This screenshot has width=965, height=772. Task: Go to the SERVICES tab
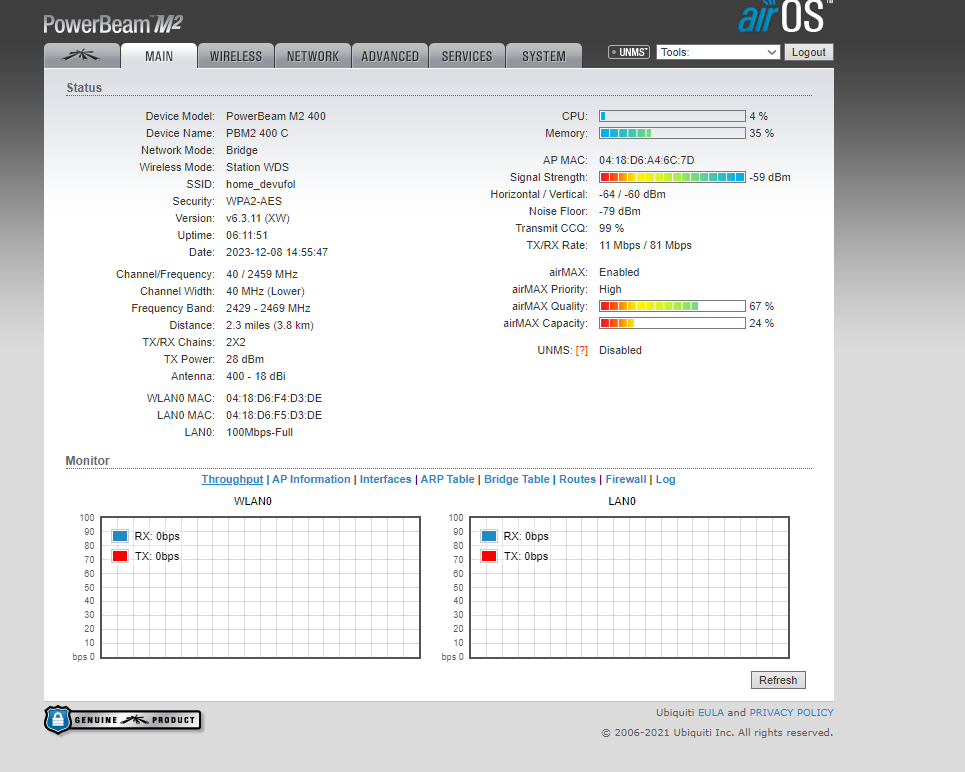pos(467,56)
